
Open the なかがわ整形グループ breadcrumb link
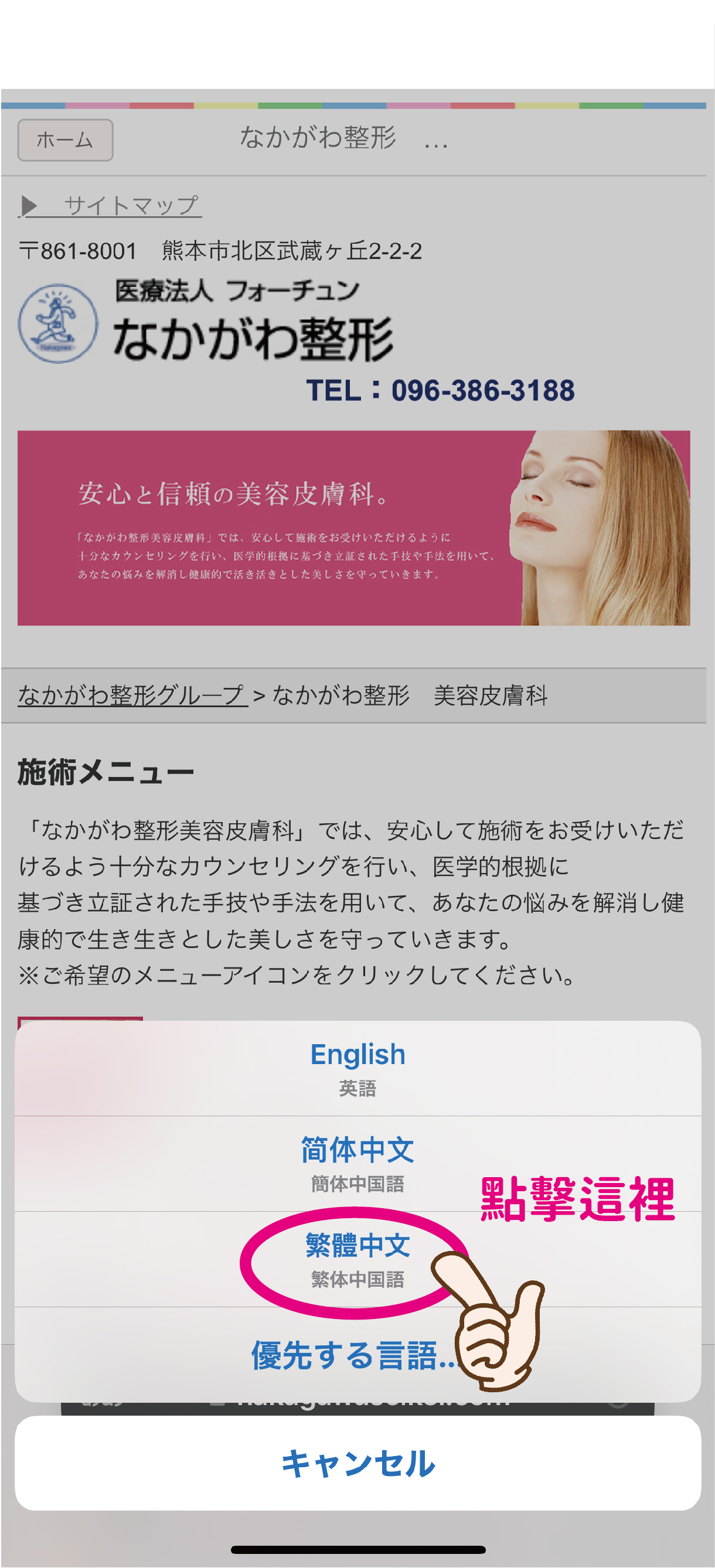tap(133, 695)
